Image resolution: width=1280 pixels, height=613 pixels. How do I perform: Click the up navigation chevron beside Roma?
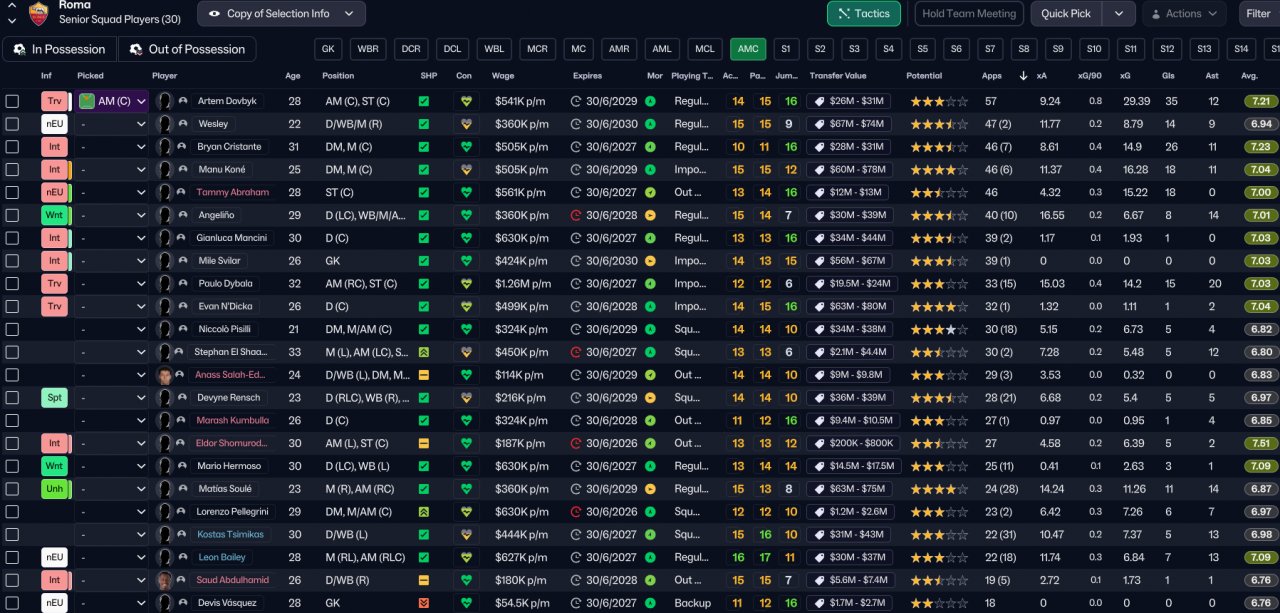[x=11, y=6]
